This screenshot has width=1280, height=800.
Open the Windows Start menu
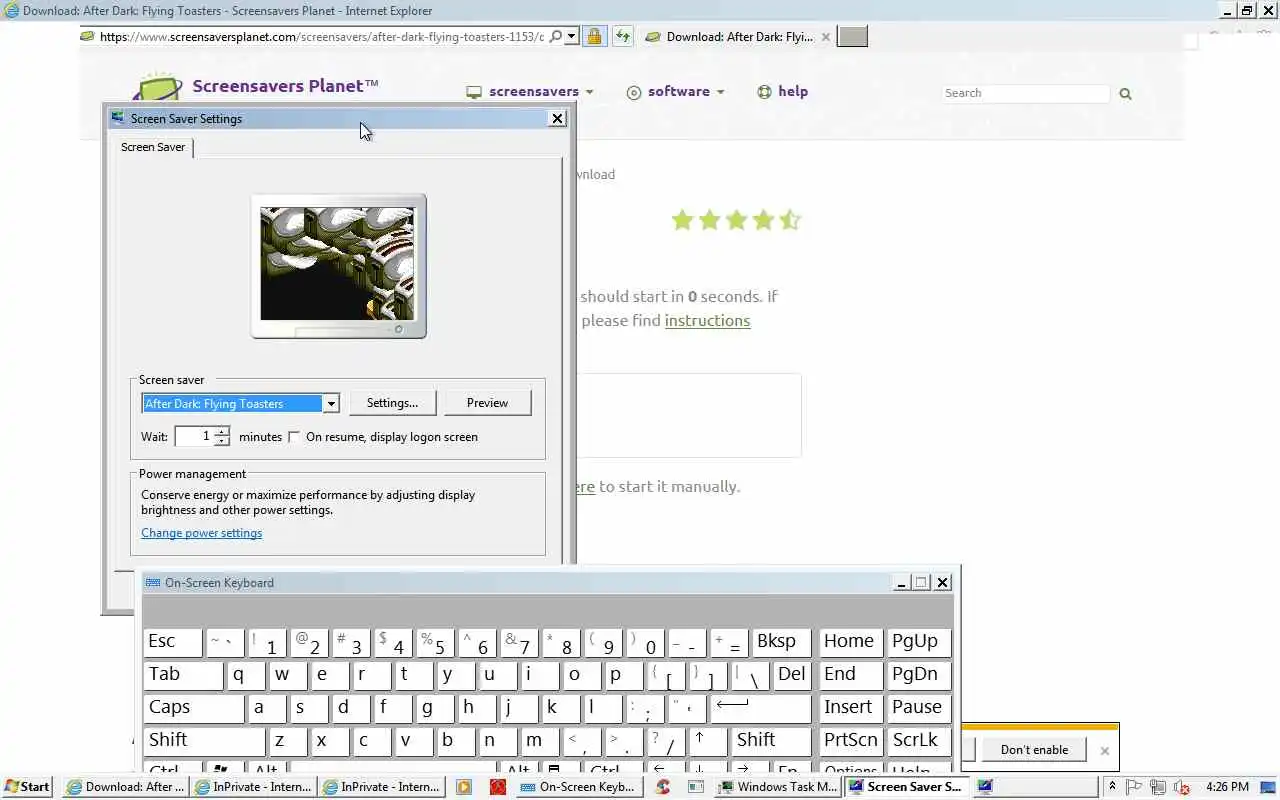click(28, 787)
